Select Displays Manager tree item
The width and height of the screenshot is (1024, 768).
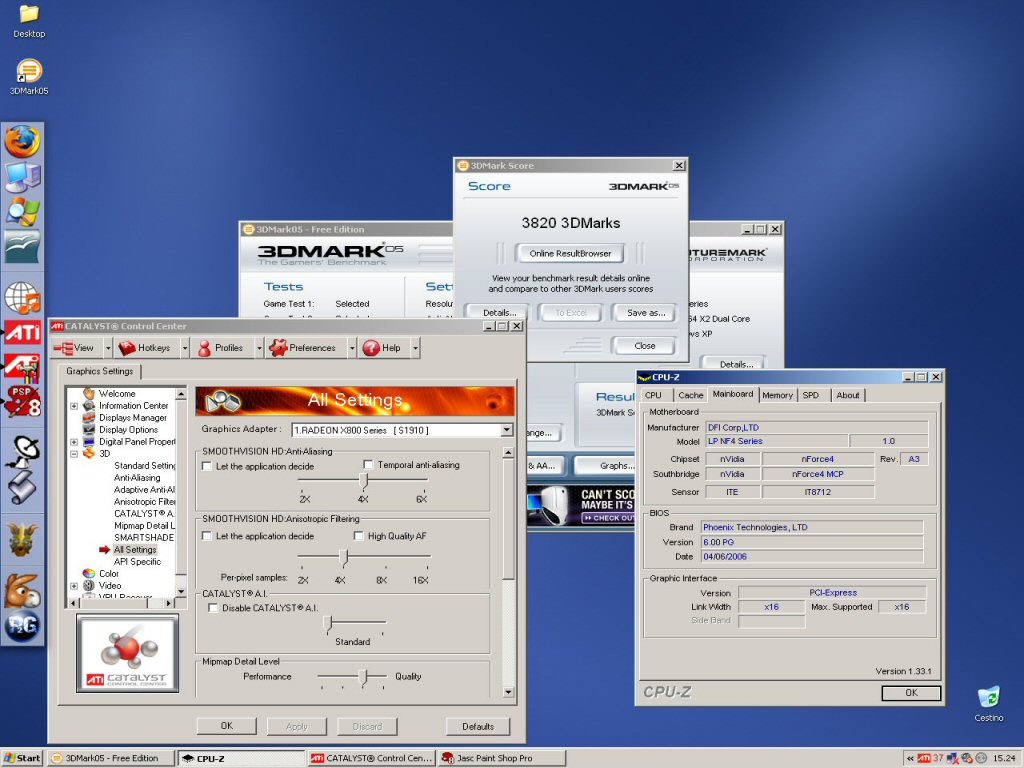(133, 417)
